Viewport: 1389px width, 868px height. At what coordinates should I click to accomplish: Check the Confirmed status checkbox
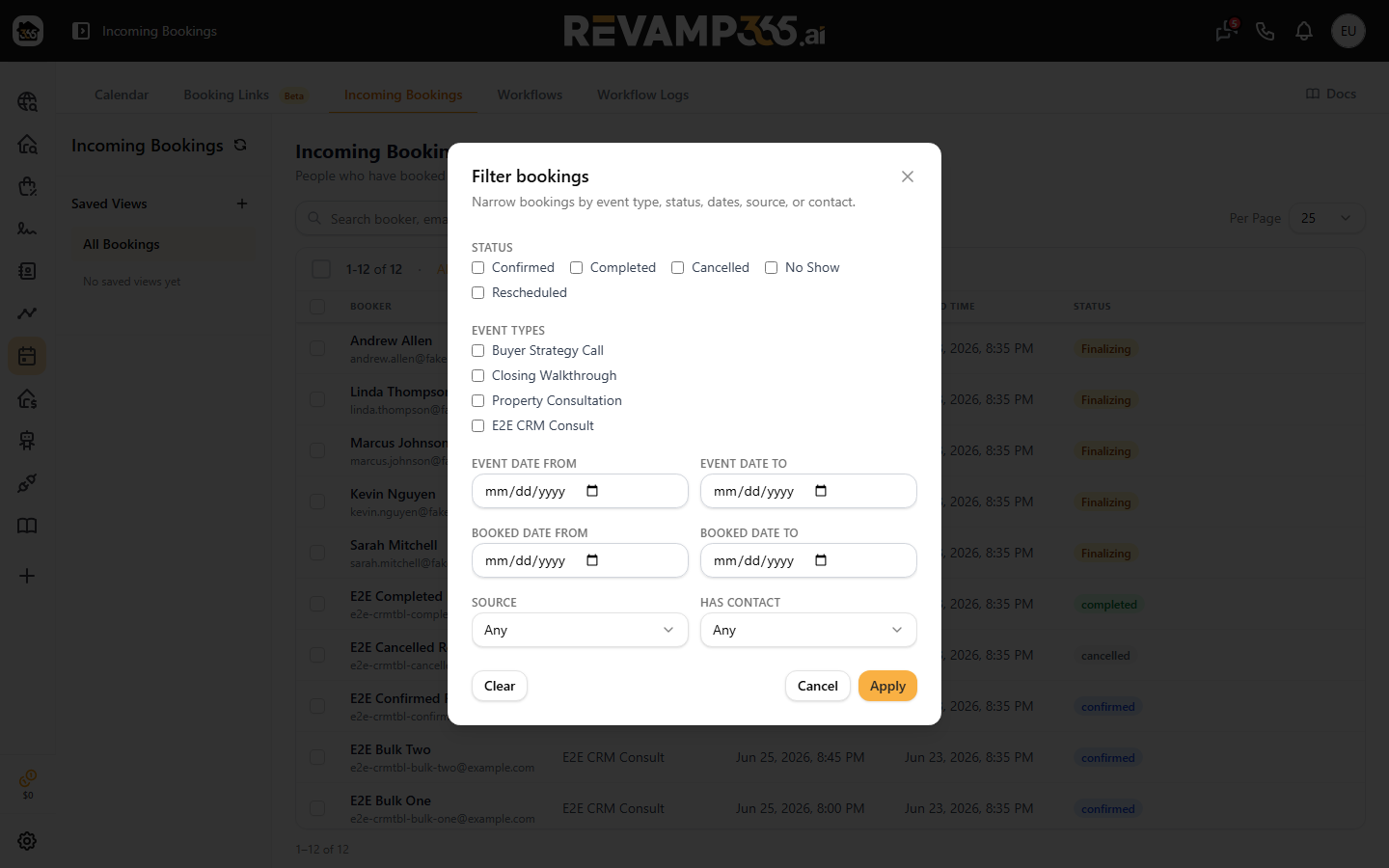(x=477, y=267)
